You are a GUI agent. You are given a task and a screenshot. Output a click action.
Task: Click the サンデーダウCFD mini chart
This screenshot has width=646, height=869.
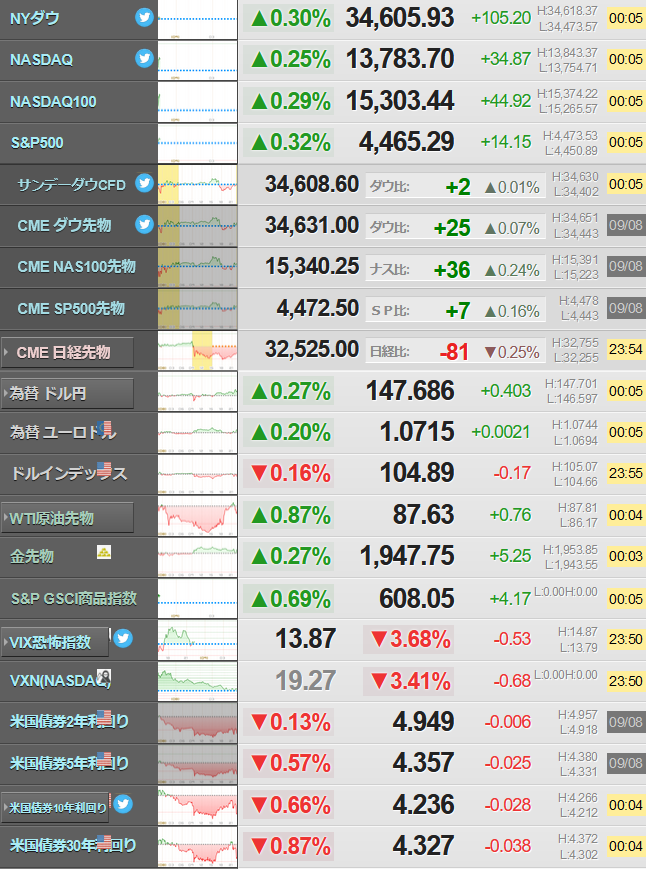point(197,185)
